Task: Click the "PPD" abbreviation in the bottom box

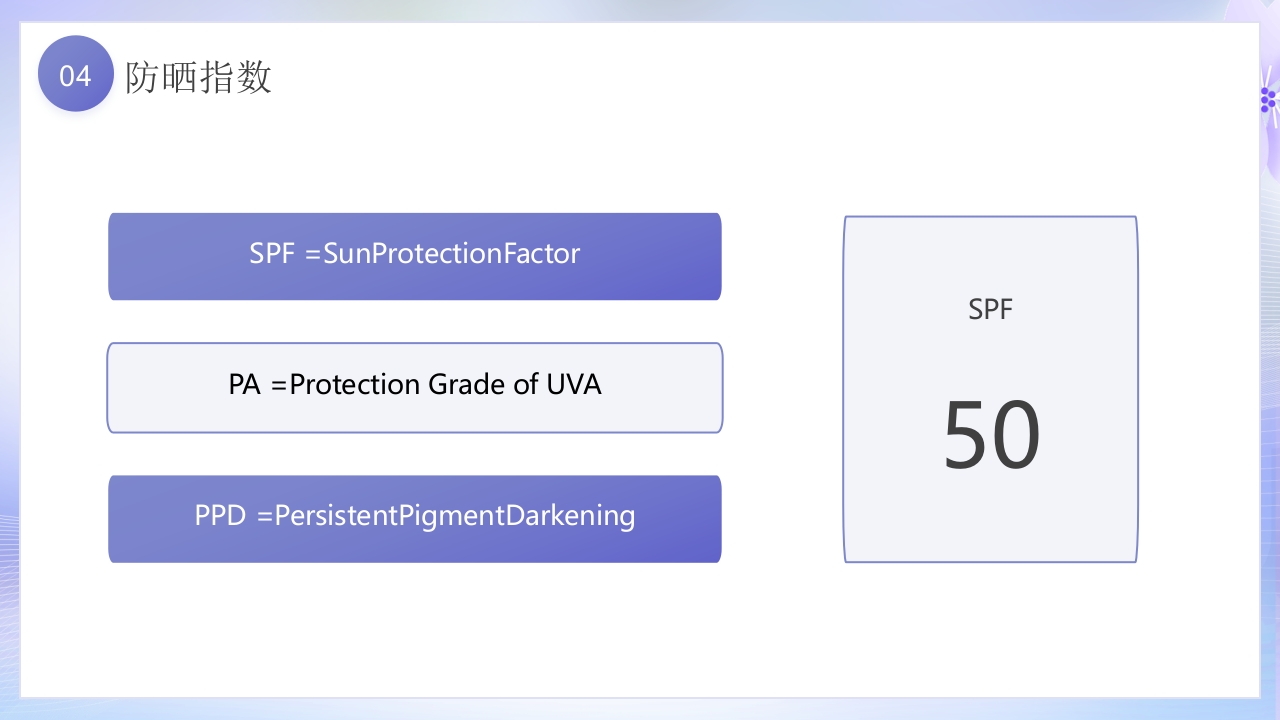Action: tap(221, 516)
